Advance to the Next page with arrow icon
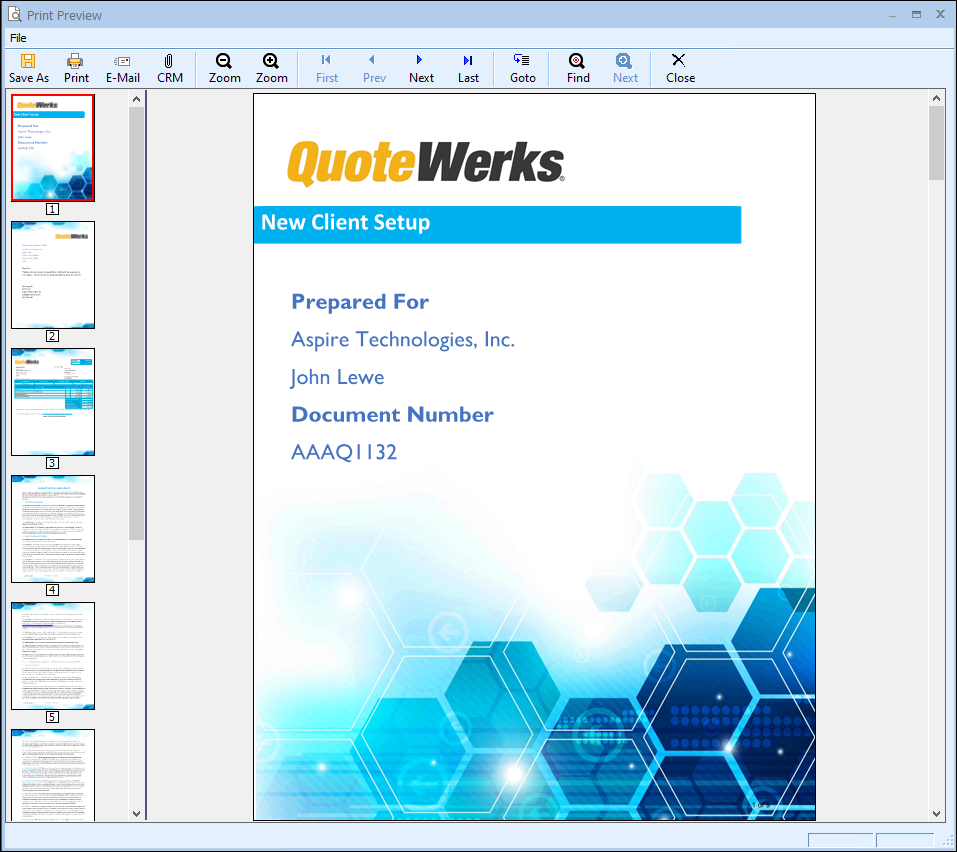957x852 pixels. [421, 61]
